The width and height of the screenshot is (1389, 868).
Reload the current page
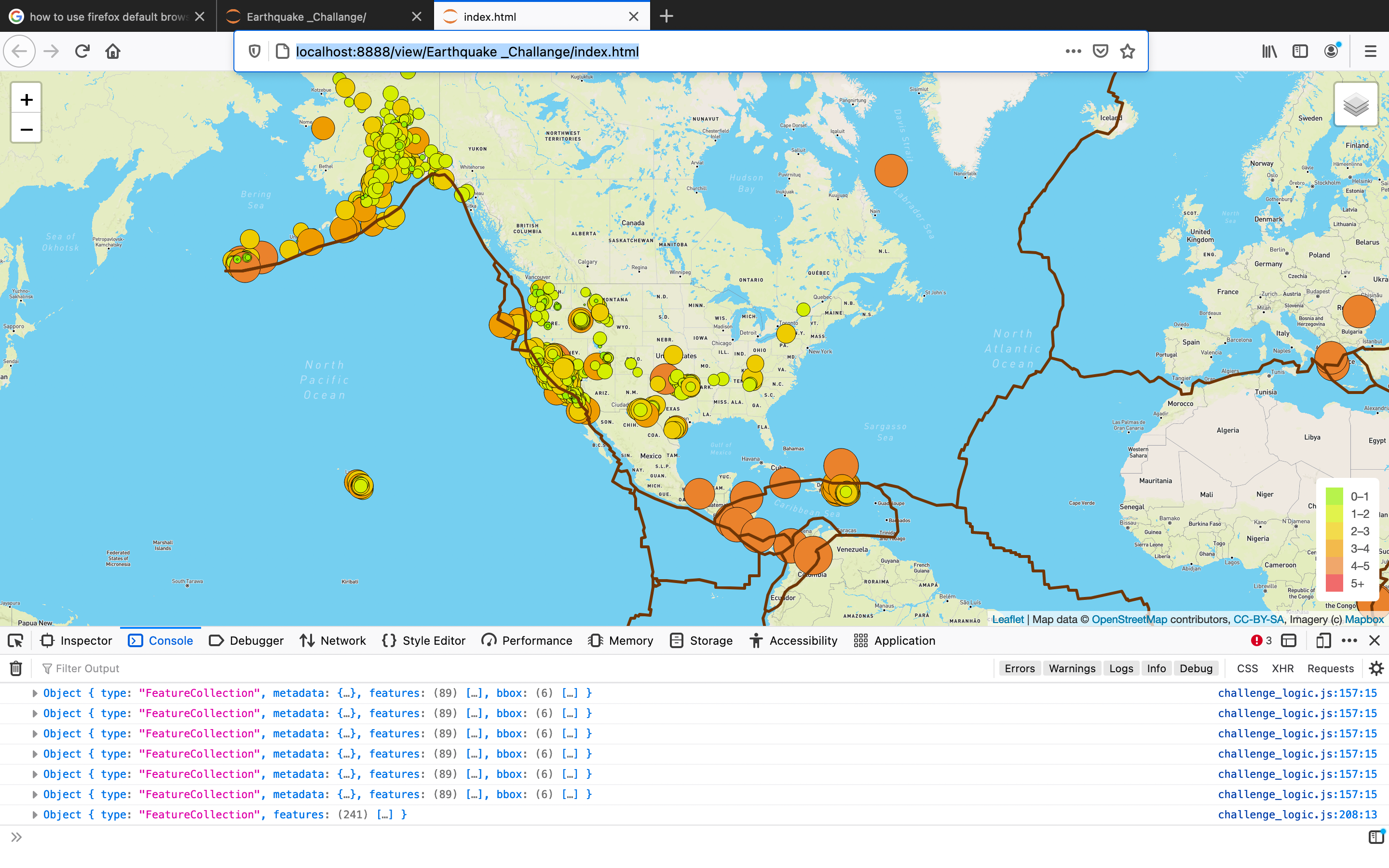82,51
